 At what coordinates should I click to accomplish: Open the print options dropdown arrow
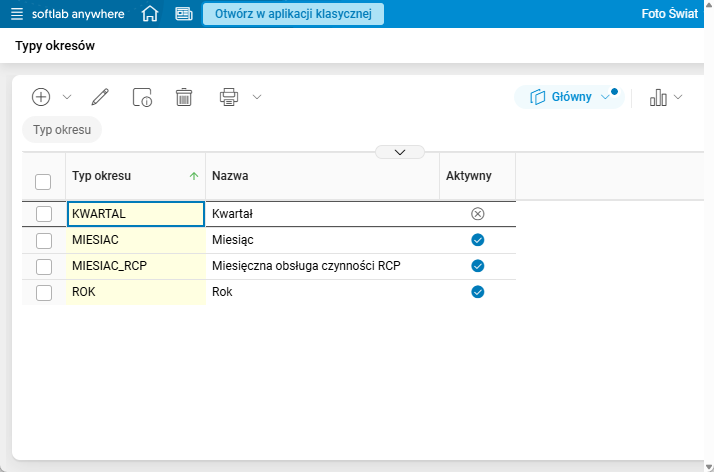coord(257,97)
